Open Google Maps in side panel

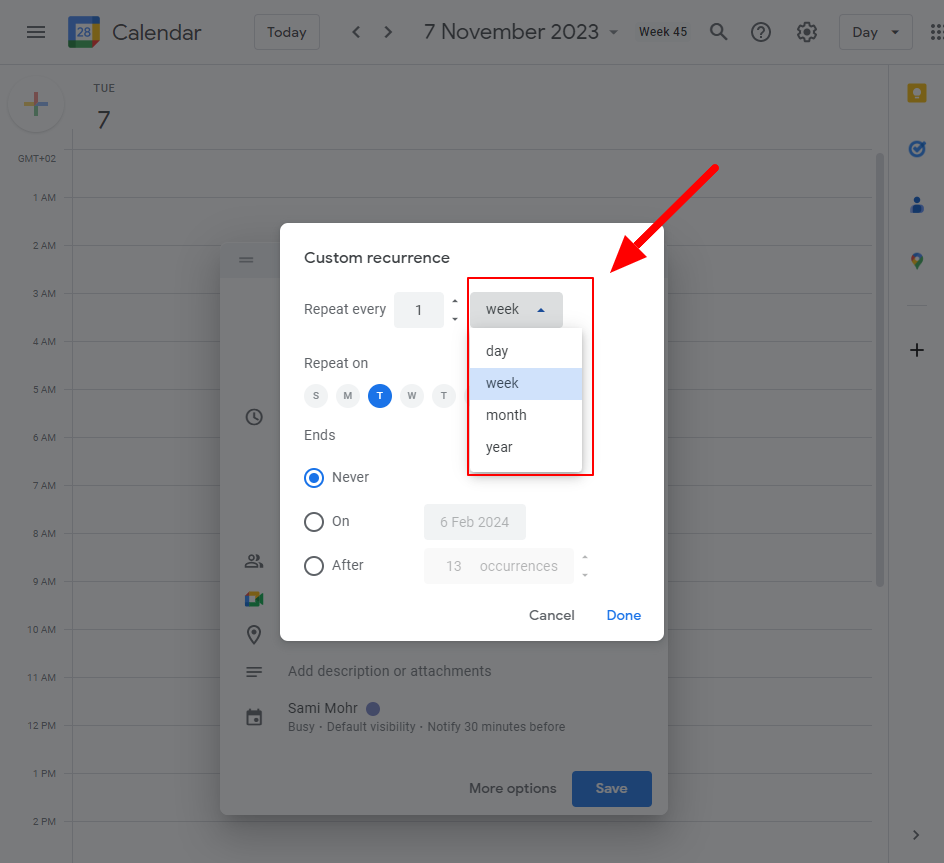click(x=916, y=261)
